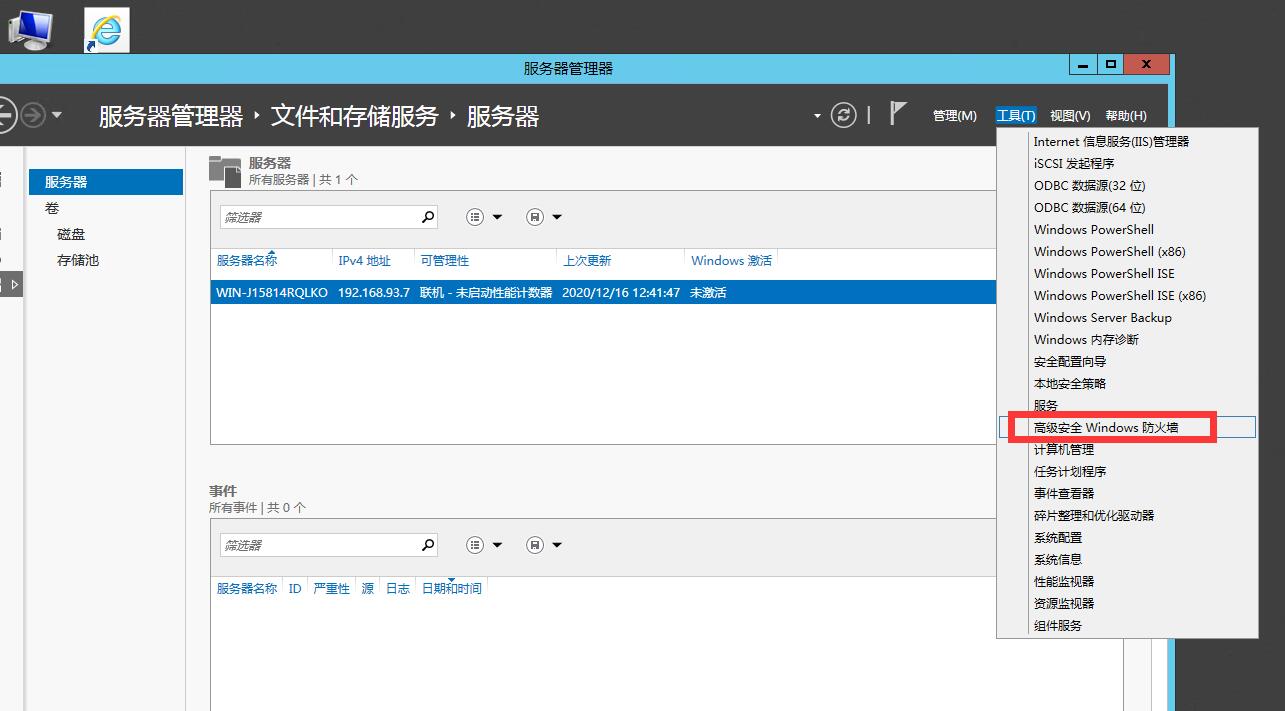The image size is (1285, 711).
Task: Expand events list view options dropdown
Action: (x=485, y=545)
